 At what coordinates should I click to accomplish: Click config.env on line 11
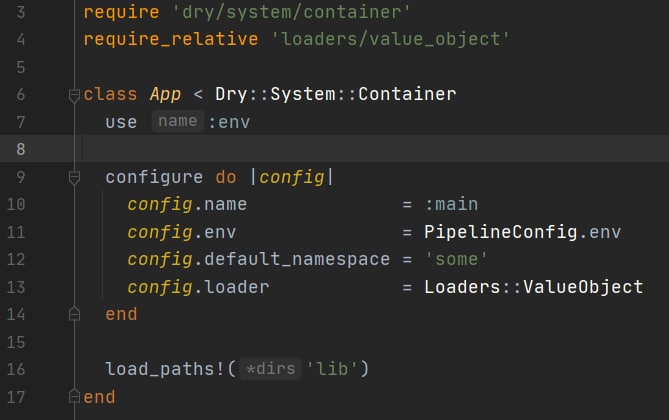181,233
